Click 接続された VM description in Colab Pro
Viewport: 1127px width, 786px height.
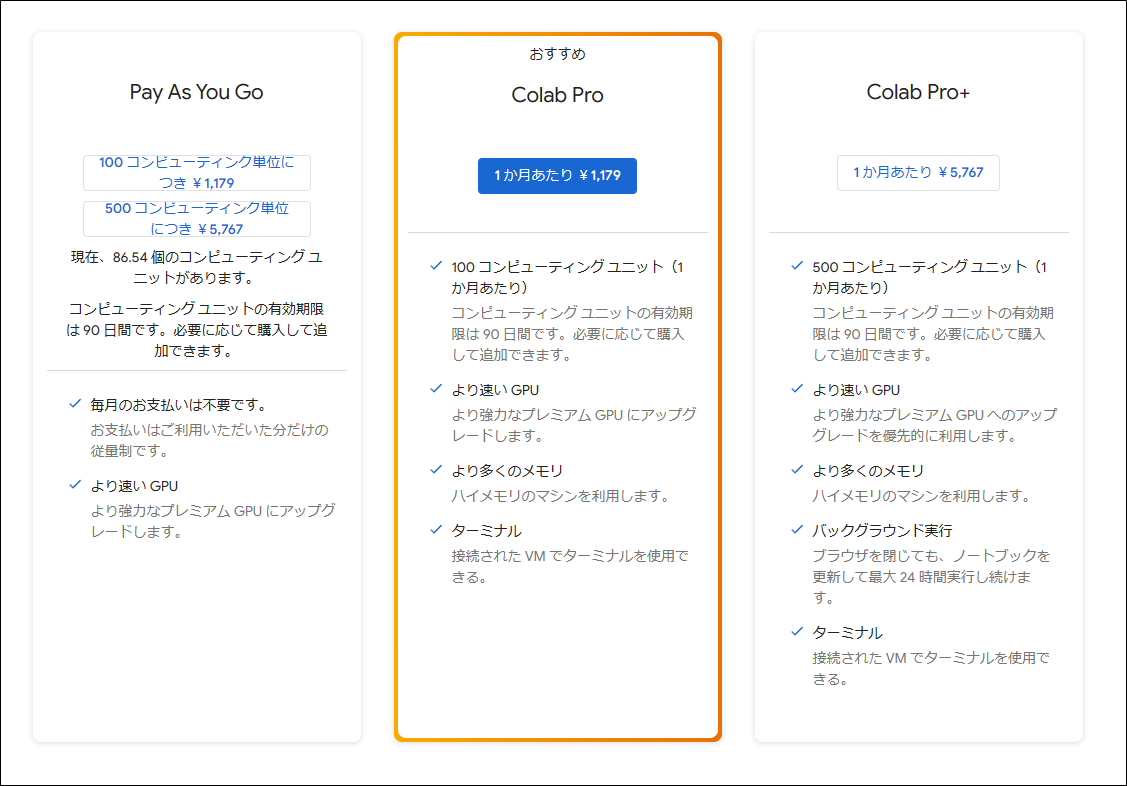point(570,566)
